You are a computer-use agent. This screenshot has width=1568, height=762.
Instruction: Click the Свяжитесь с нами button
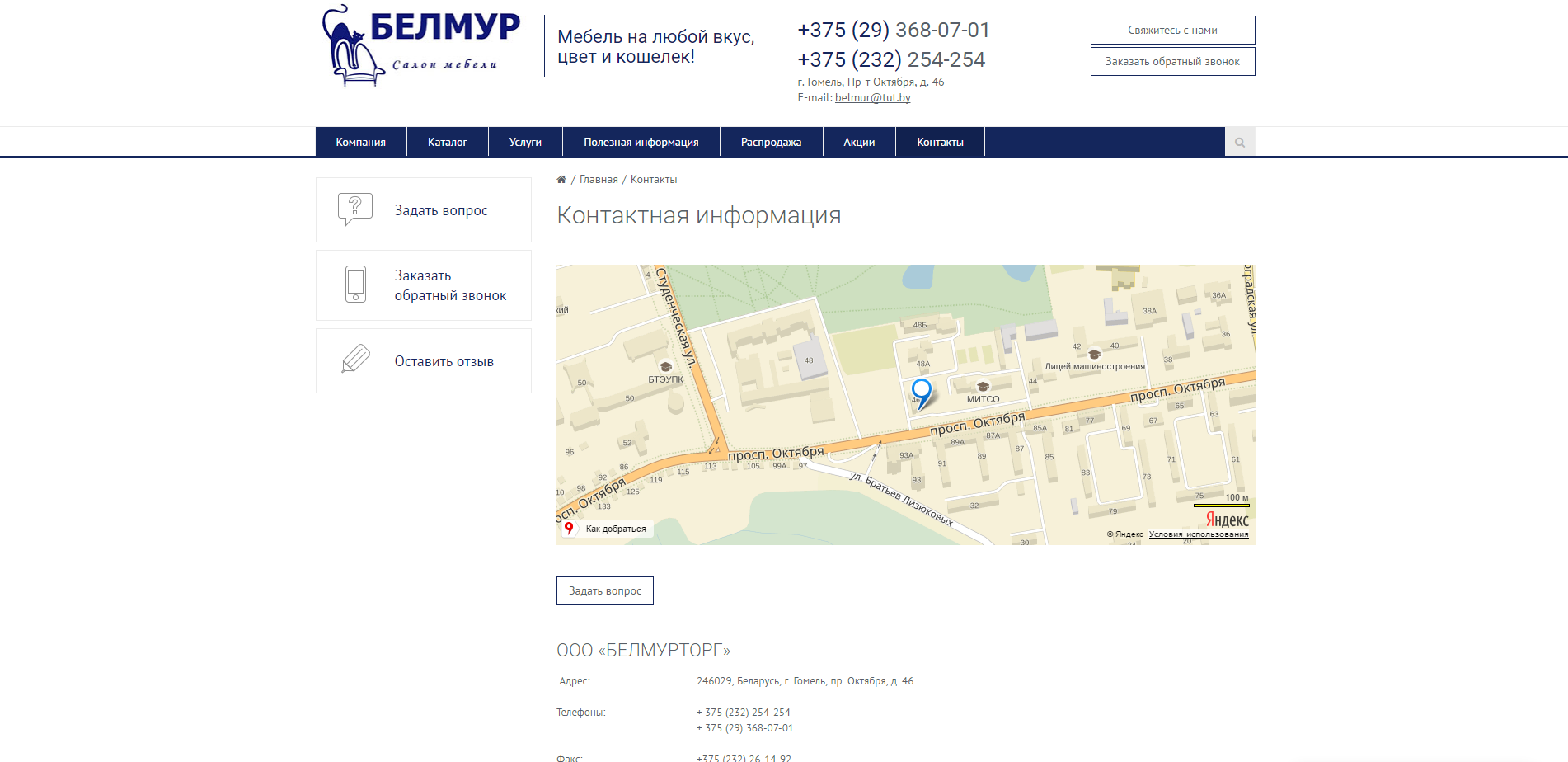point(1173,31)
